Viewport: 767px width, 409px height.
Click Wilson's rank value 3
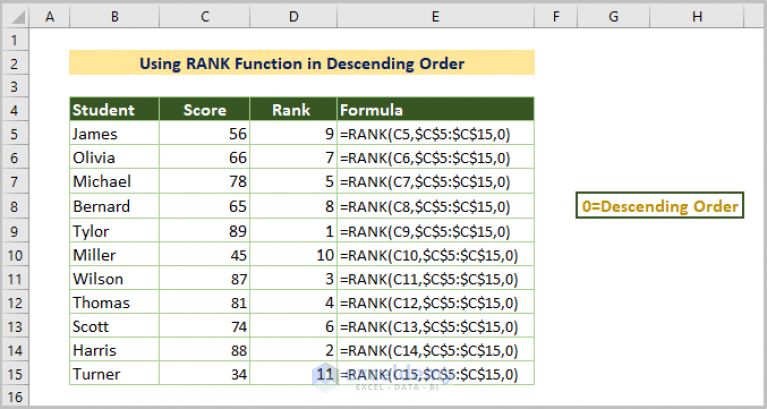pos(293,278)
